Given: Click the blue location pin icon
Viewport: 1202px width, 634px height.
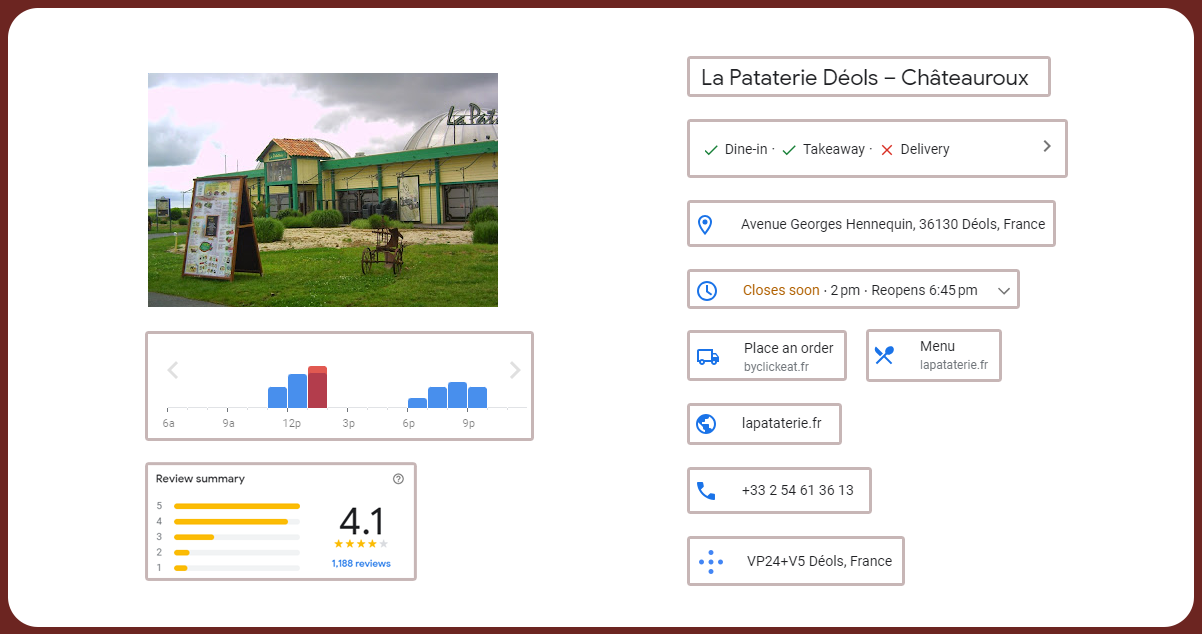Looking at the screenshot, I should click(705, 225).
